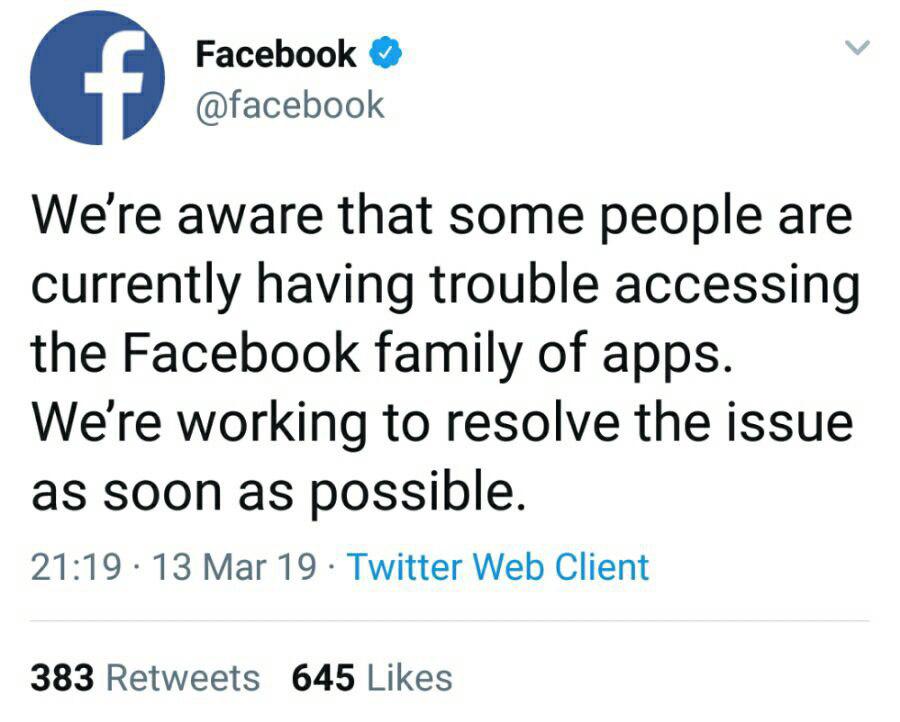900x722 pixels.
Task: Click the divider line above Retweets
Action: [450, 620]
